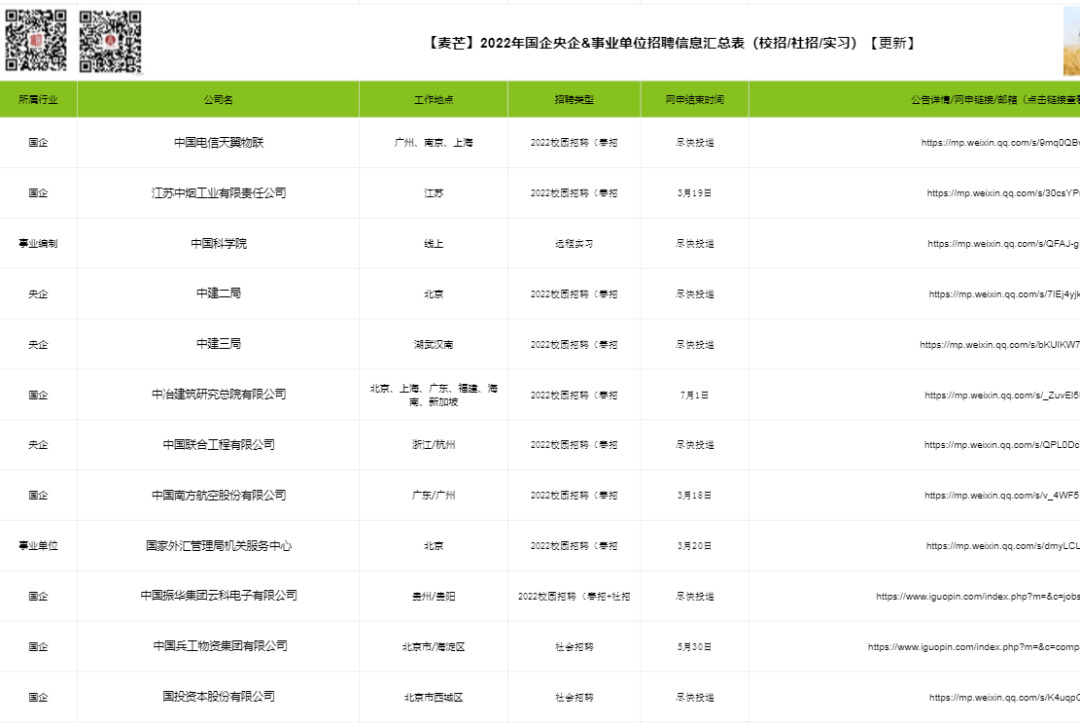Screen dimensions: 1080x723
Task: Select the 网申结束时间 column header
Action: pyautogui.click(x=694, y=99)
